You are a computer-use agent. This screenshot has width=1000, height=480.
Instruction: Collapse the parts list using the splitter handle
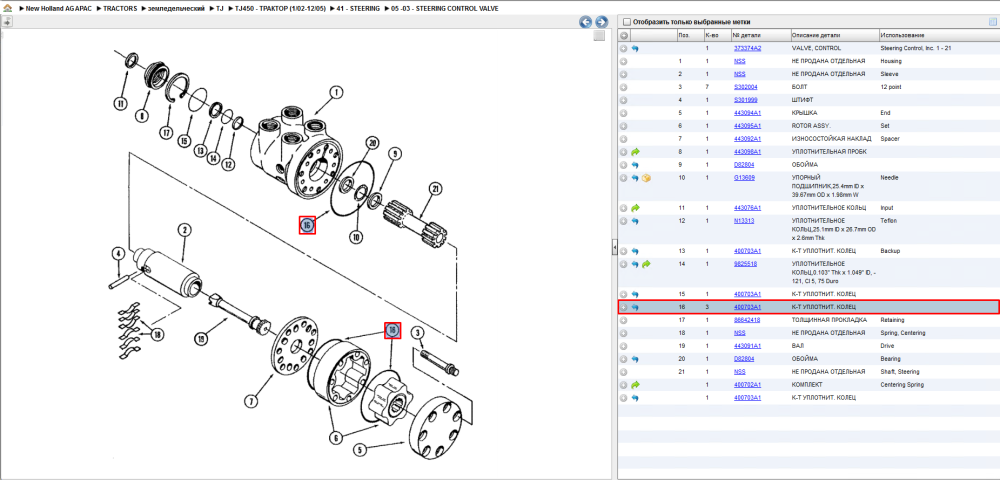click(614, 246)
